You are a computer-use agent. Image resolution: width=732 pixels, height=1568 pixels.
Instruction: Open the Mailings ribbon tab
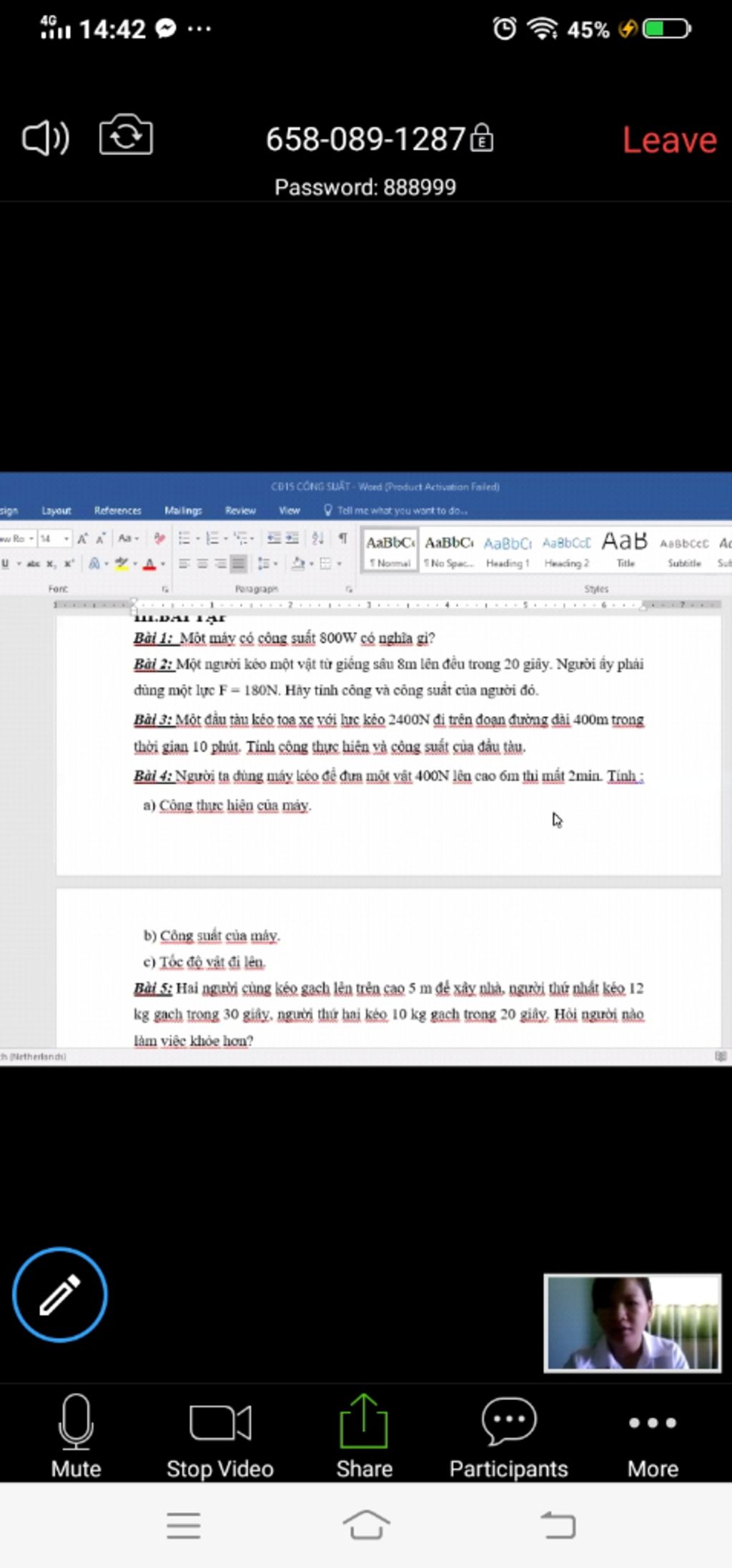(x=183, y=510)
